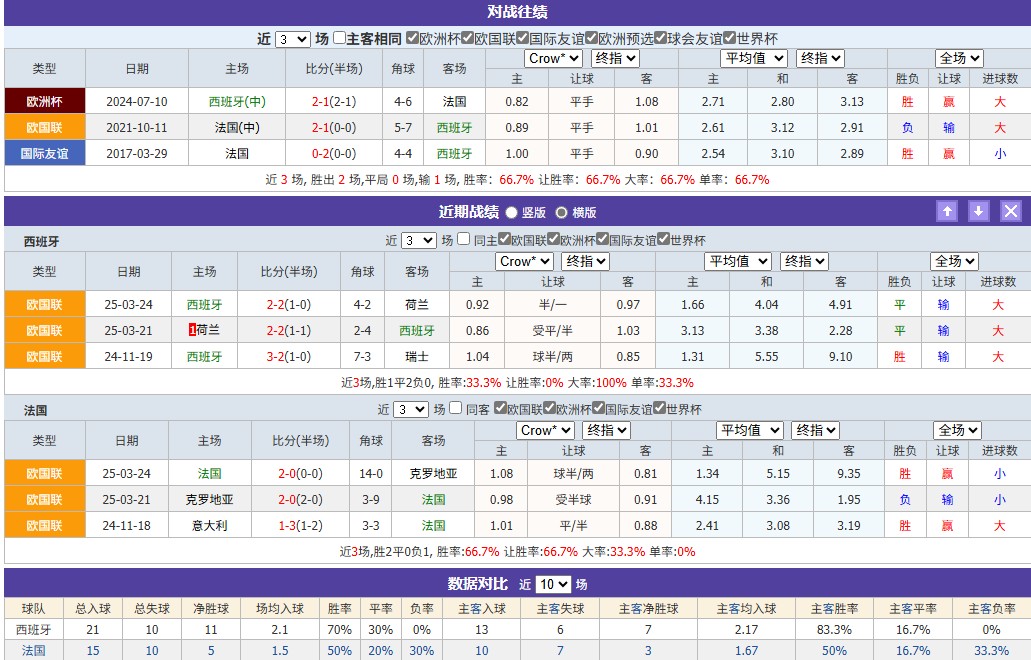The image size is (1031, 660).
Task: Open 克罗地亚 home team on 25-03-21
Action: [209, 499]
